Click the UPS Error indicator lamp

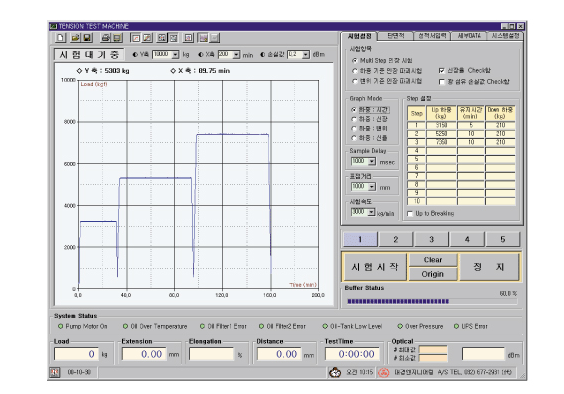pos(456,326)
